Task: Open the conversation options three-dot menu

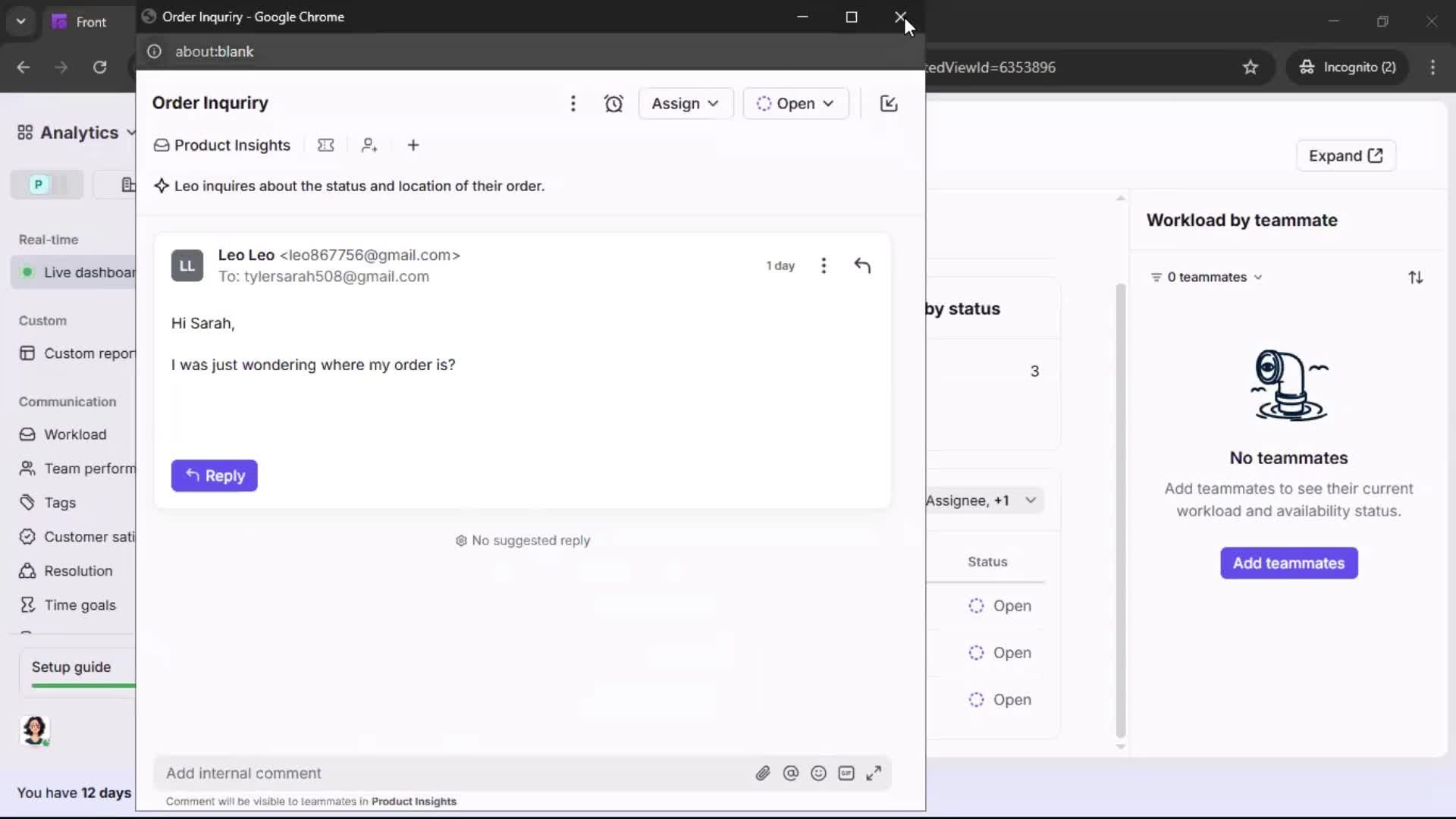Action: [x=573, y=104]
